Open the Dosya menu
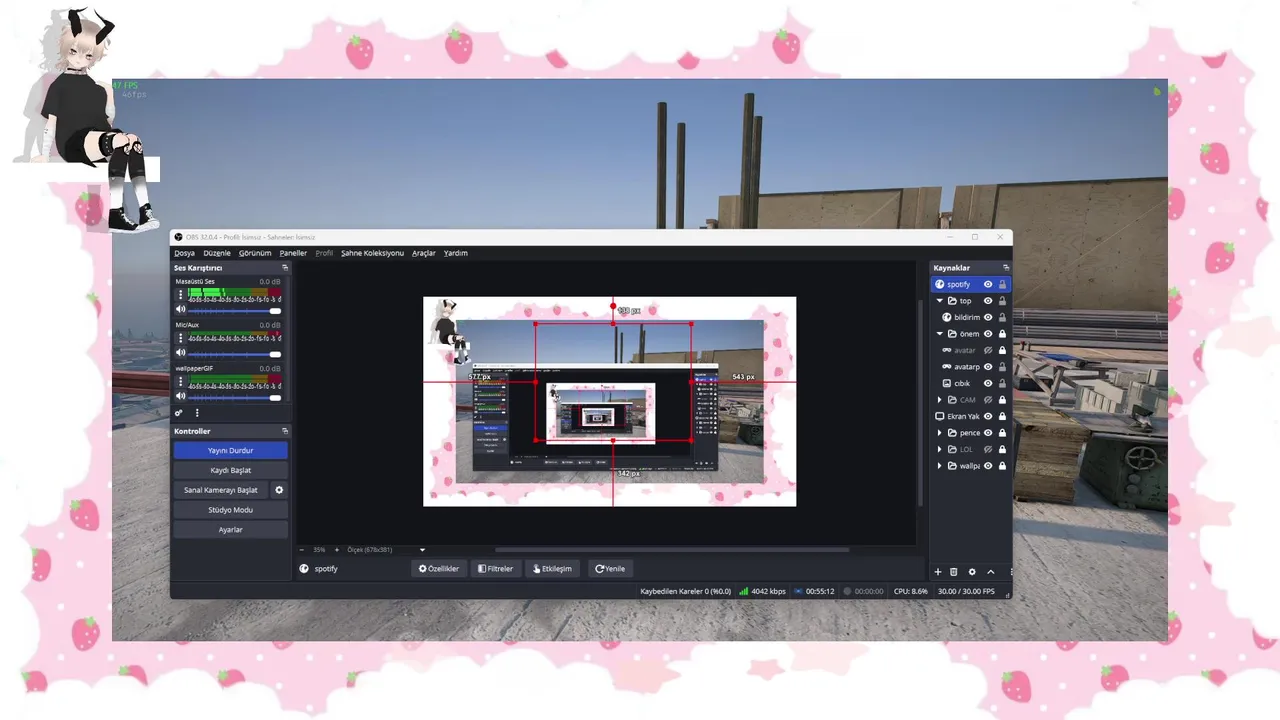 click(x=184, y=253)
